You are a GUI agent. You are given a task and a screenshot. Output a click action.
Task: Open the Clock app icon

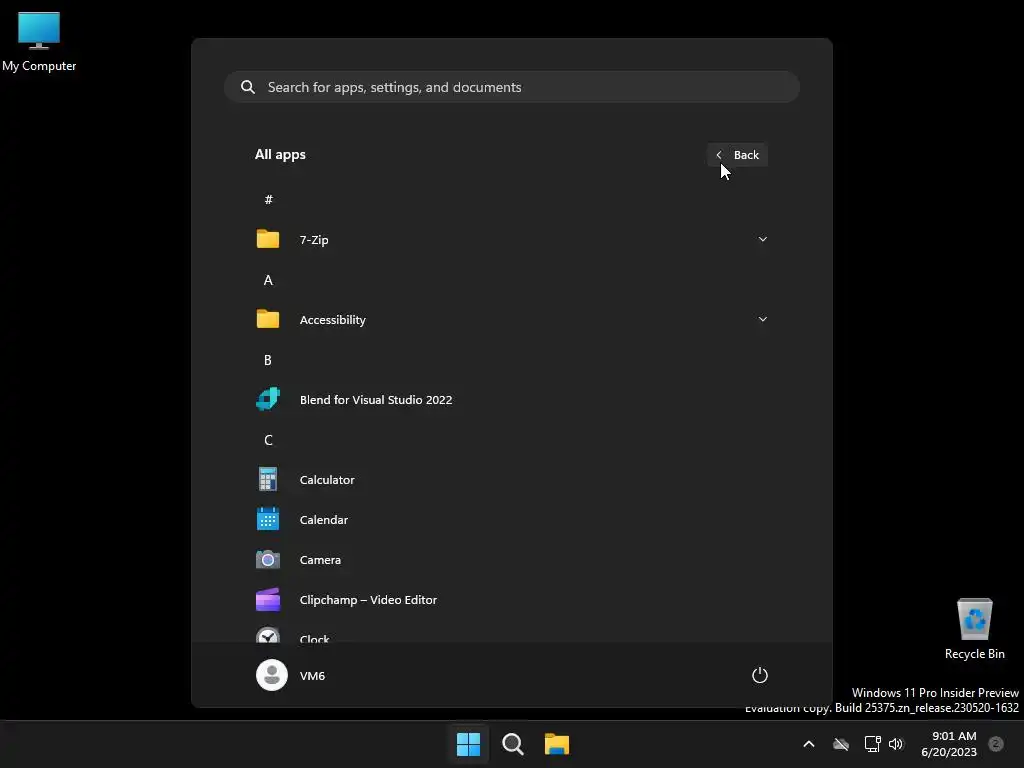pyautogui.click(x=268, y=636)
